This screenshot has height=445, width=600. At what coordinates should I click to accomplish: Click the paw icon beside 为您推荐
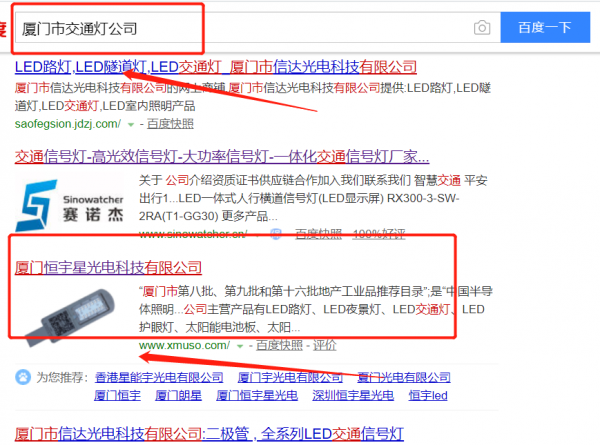tap(22, 378)
